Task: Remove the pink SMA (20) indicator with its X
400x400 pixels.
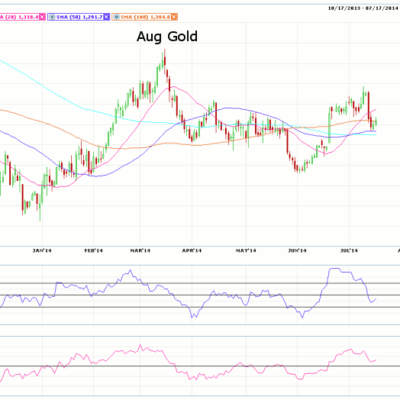Action: coord(42,17)
